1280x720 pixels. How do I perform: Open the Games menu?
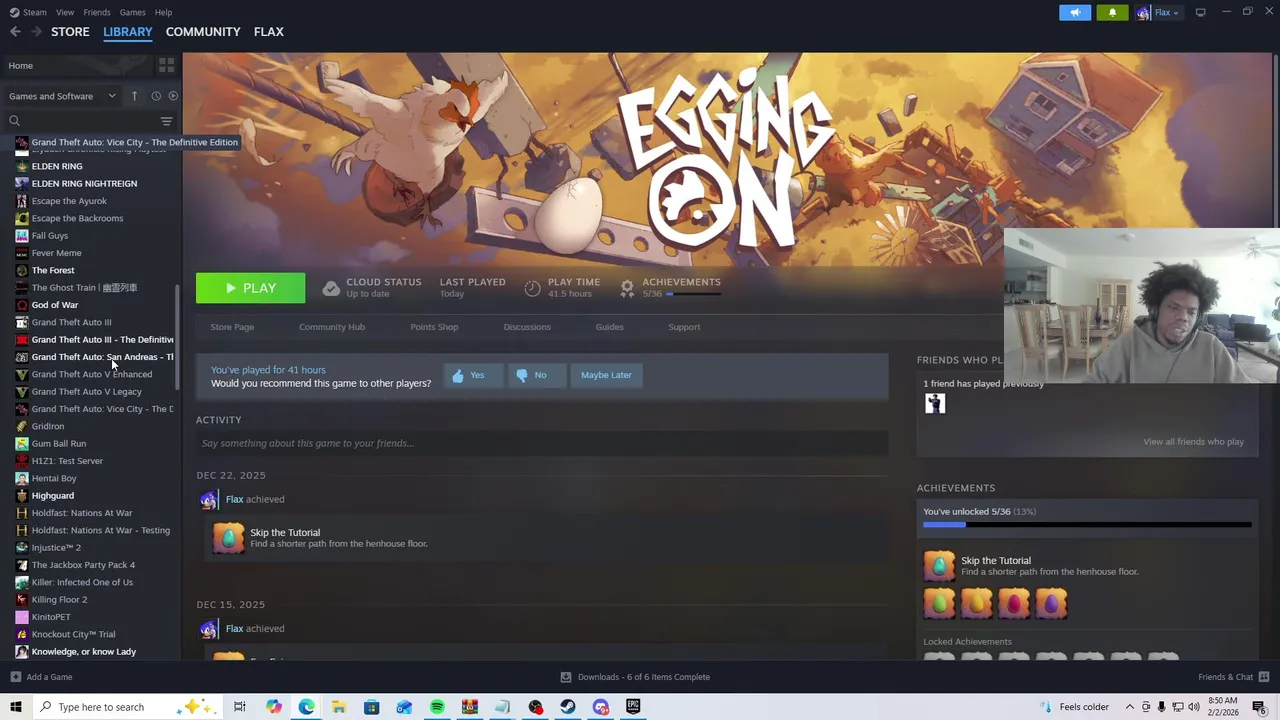132,12
